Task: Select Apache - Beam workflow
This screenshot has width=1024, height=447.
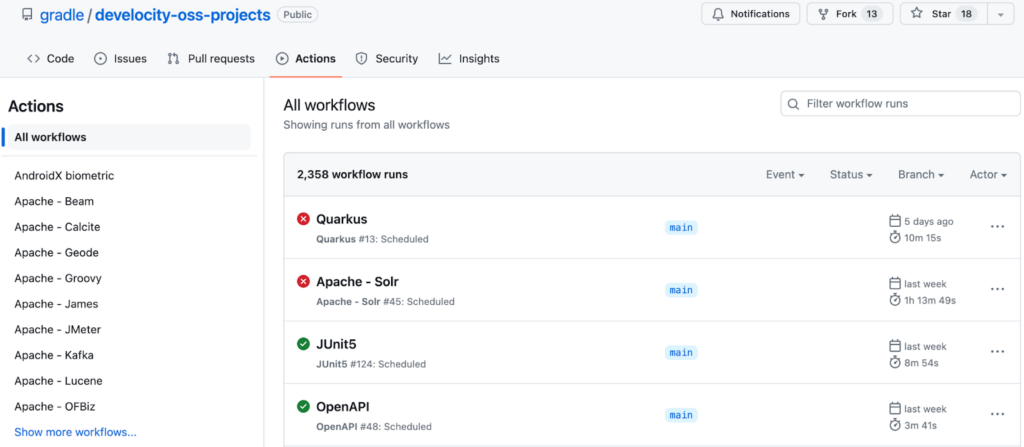Action: tap(54, 201)
